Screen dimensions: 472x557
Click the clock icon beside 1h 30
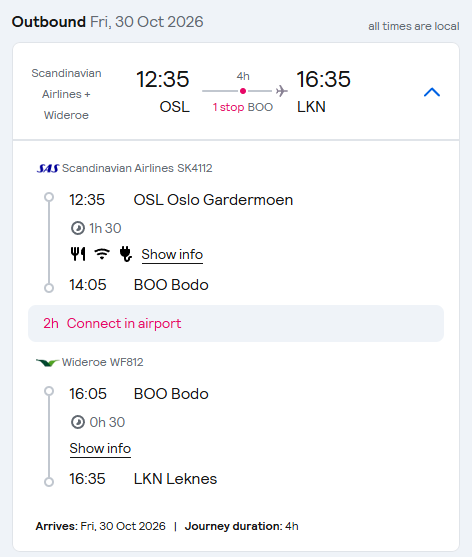(78, 228)
